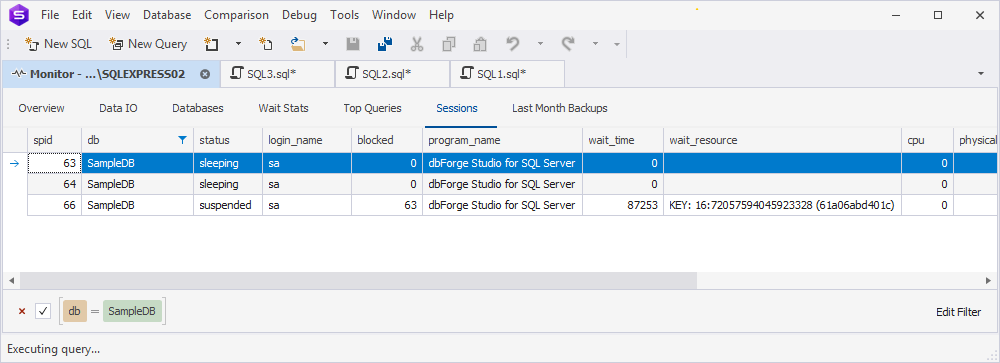Click the Open File folder icon

click(x=298, y=44)
